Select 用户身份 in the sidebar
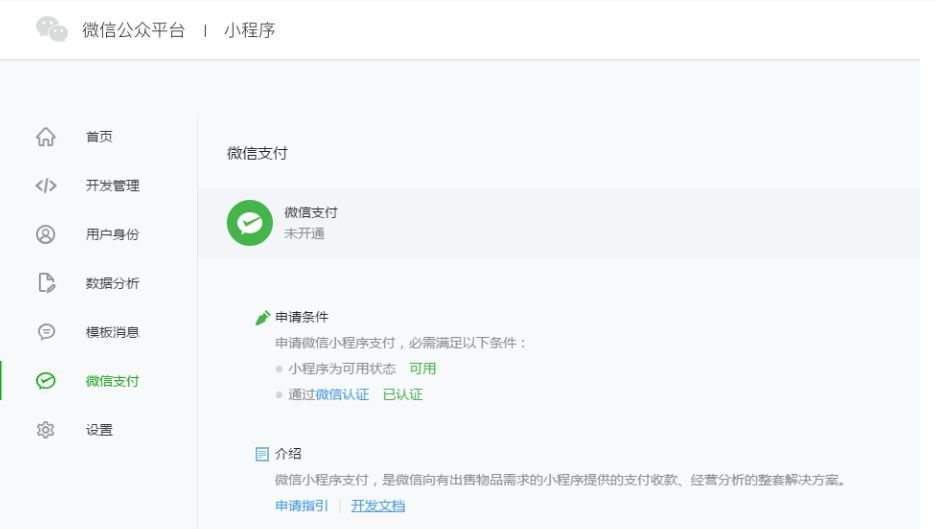936x529 pixels. coord(112,234)
